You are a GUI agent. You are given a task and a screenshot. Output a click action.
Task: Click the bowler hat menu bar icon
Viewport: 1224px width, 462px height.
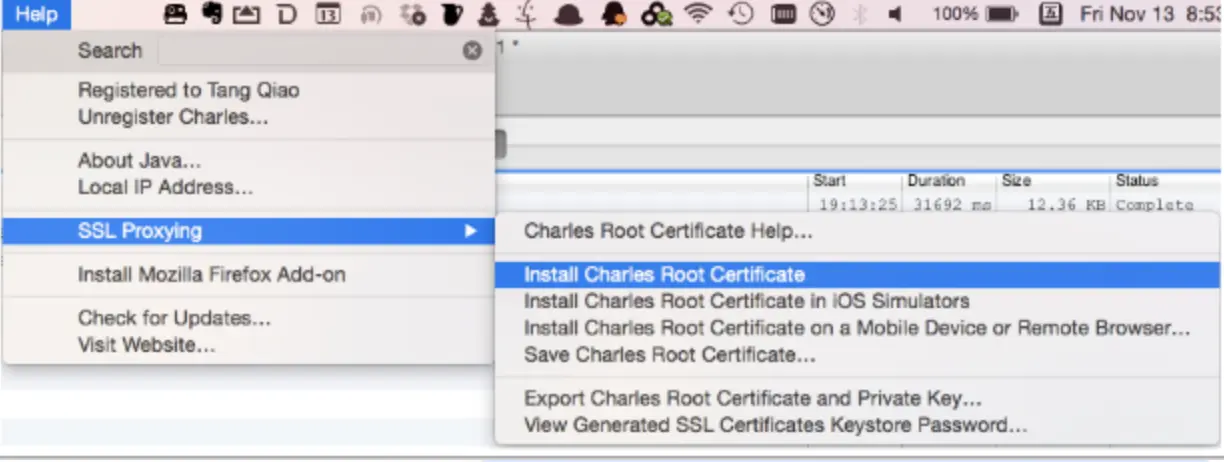pos(569,15)
